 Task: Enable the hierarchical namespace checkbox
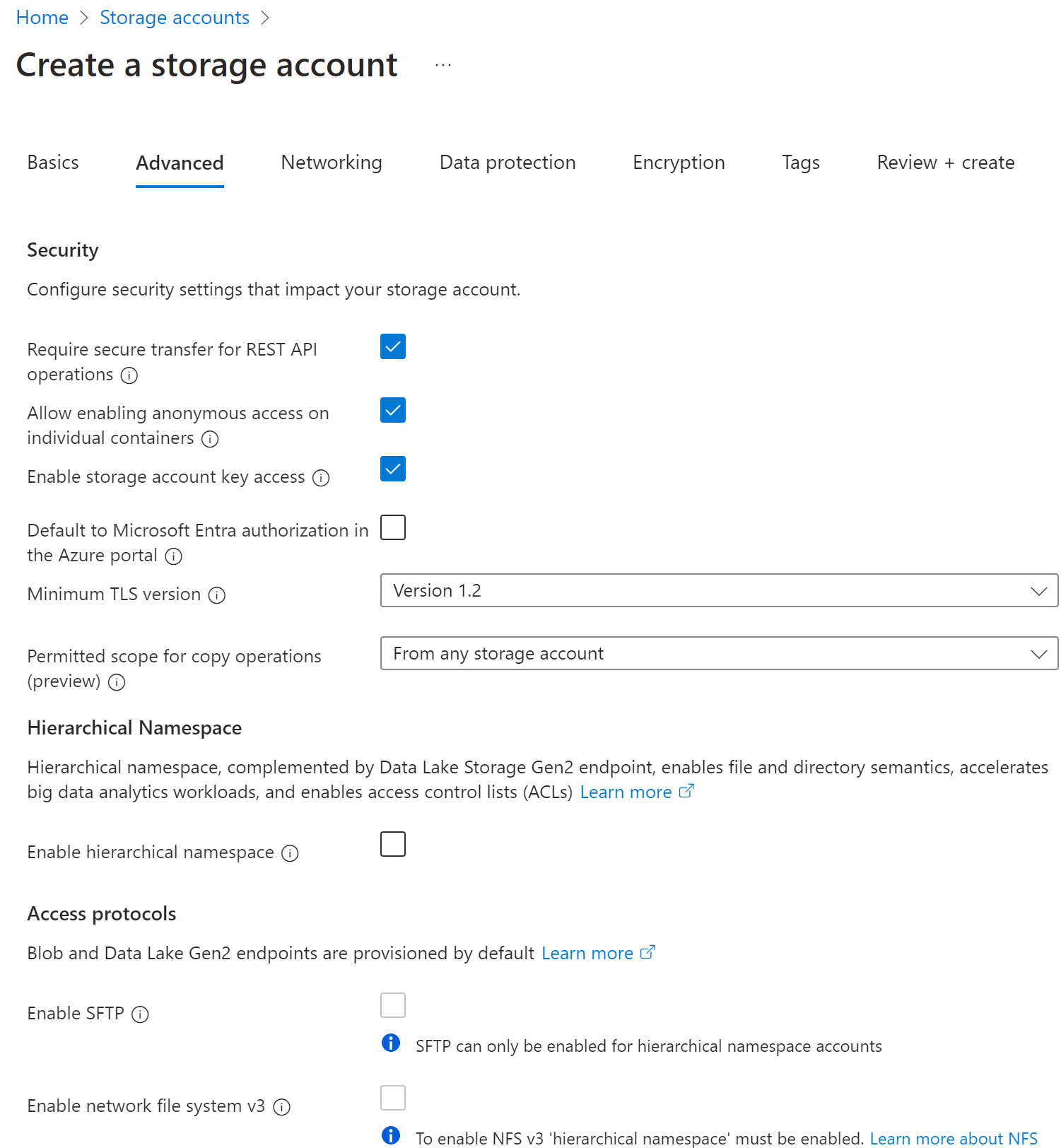click(393, 844)
